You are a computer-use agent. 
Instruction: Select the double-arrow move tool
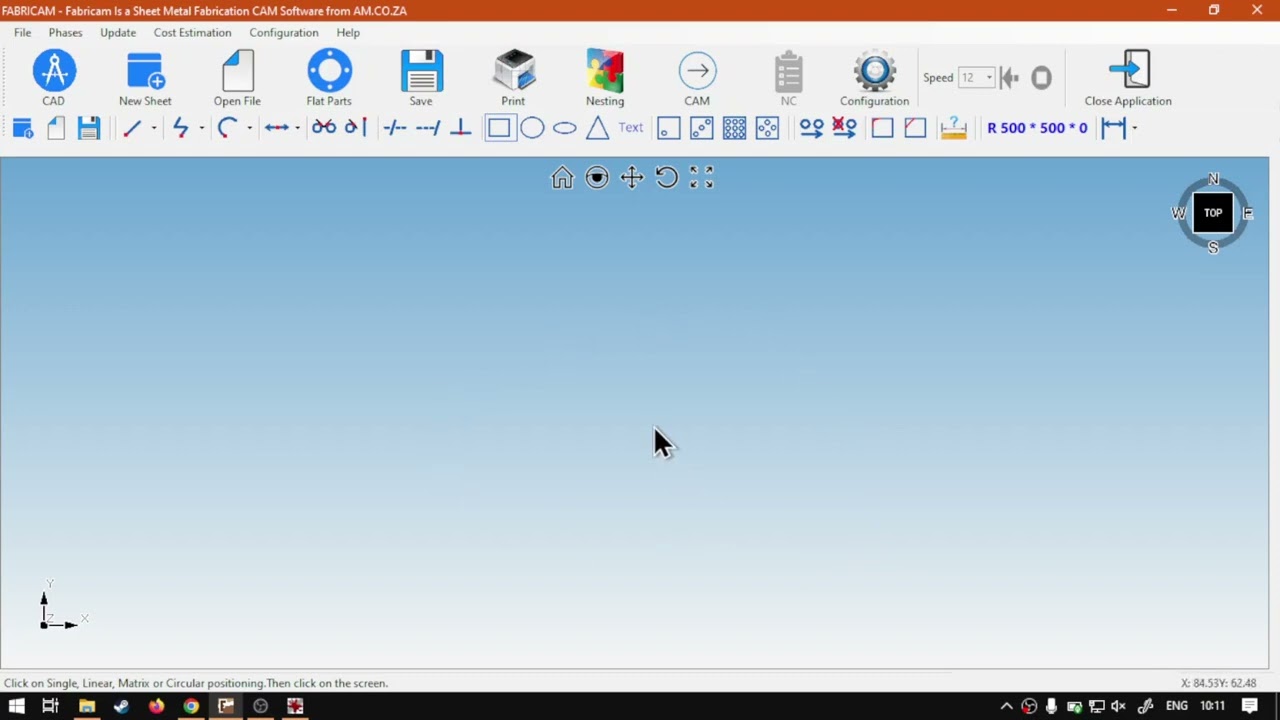point(277,128)
